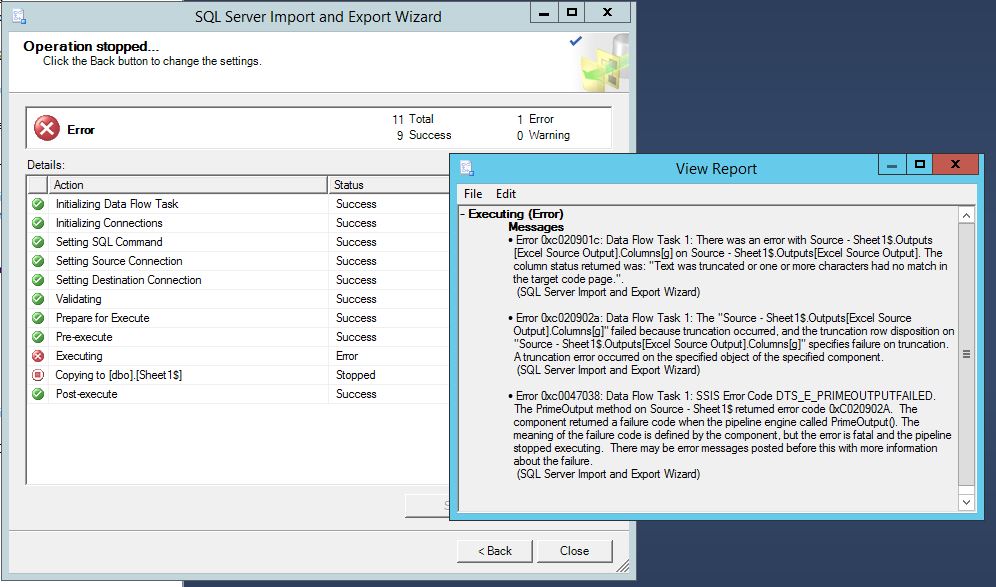Select the Initializing Data Flow Task row
Viewport: 996px width, 587px height.
(238, 204)
